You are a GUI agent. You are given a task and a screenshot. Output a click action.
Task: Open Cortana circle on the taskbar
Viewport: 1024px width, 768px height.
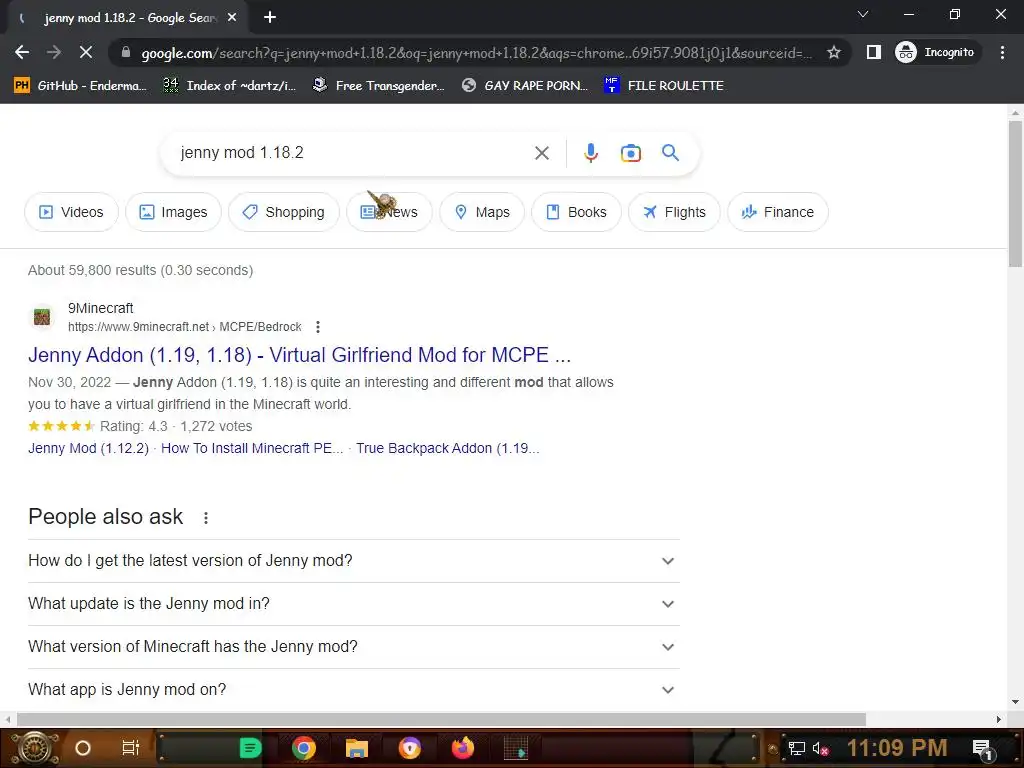(83, 748)
